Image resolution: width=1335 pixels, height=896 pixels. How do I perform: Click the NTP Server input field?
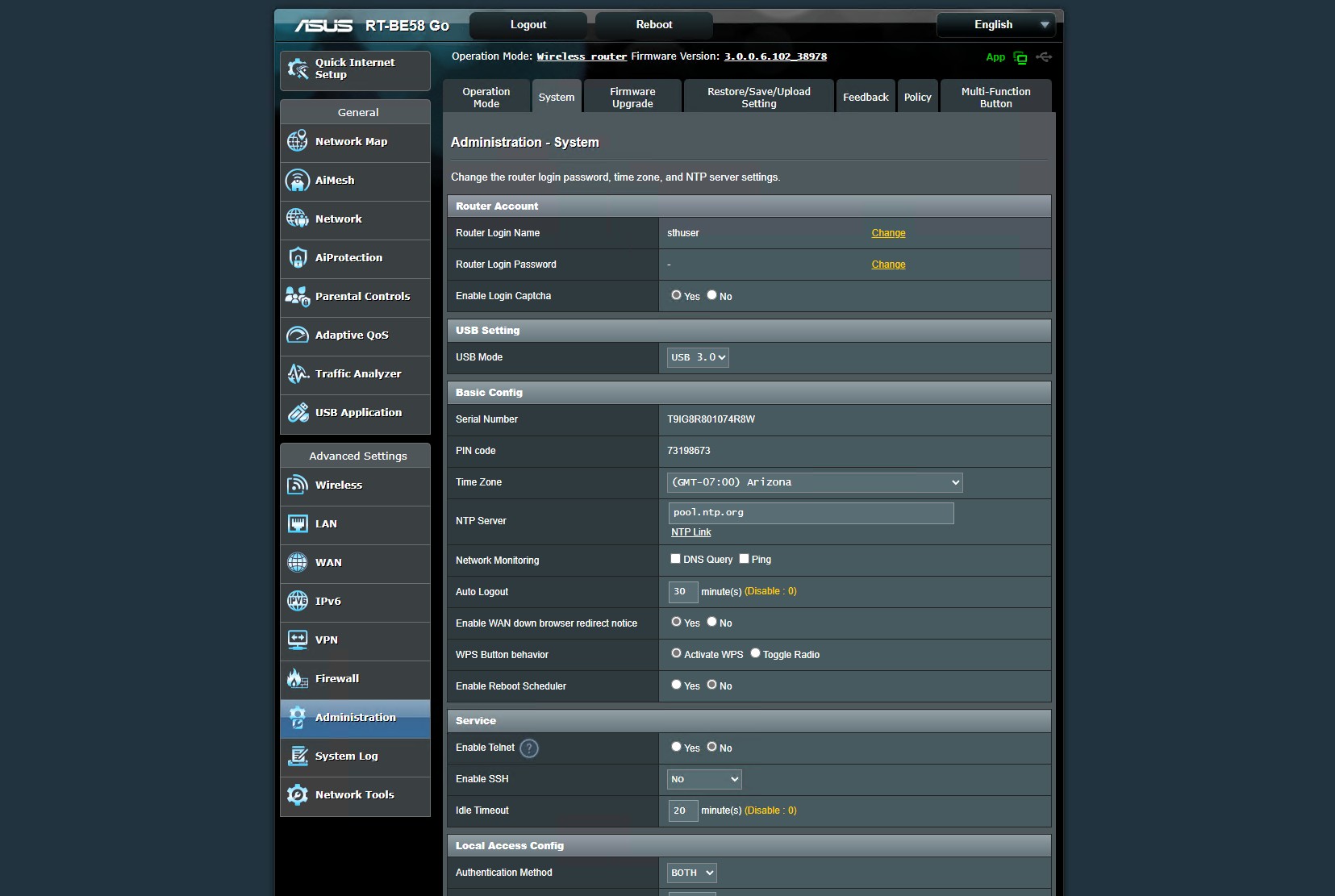pyautogui.click(x=811, y=513)
